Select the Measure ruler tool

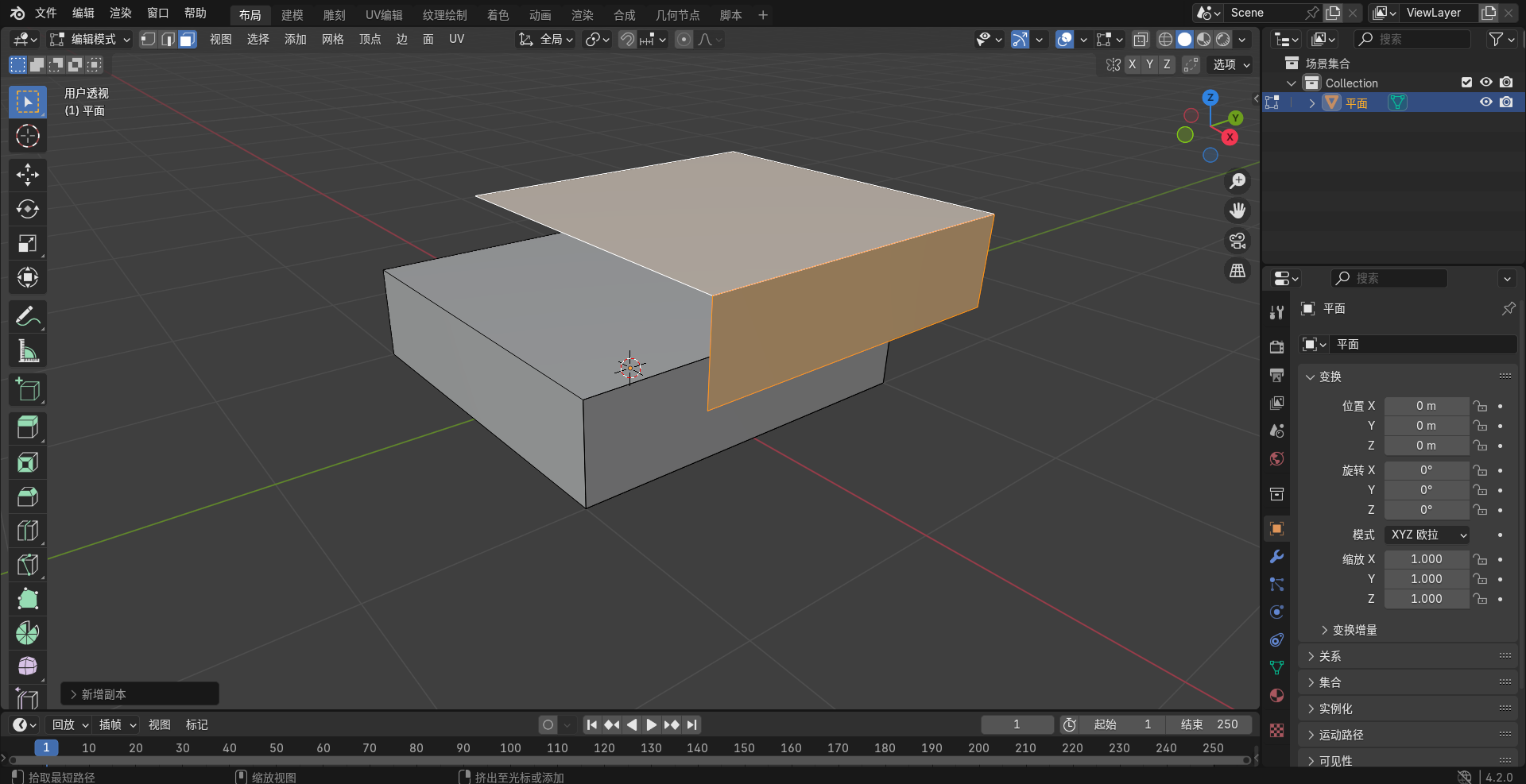[28, 350]
